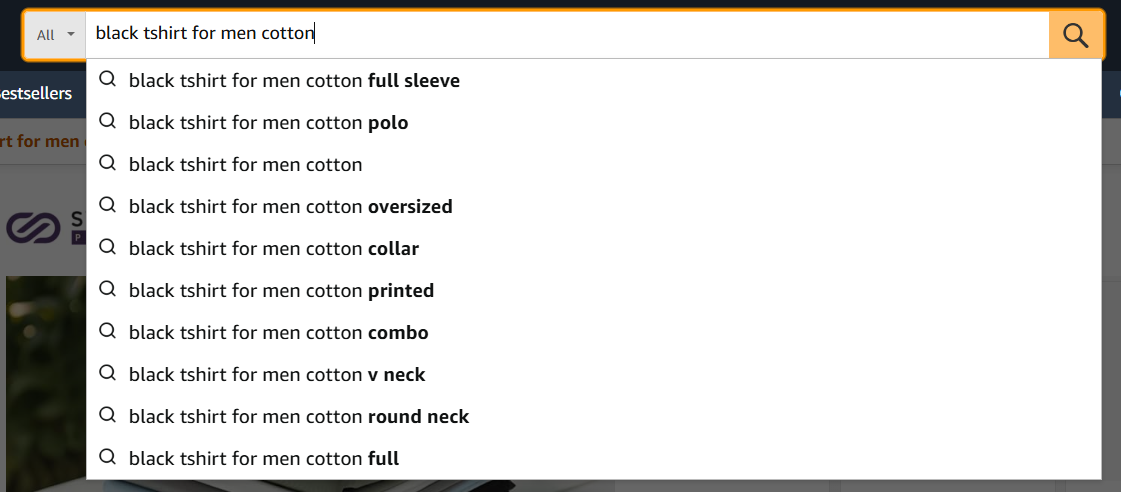This screenshot has height=492, width=1121.
Task: Open the Bestsellers navigation link
Action: pyautogui.click(x=36, y=94)
